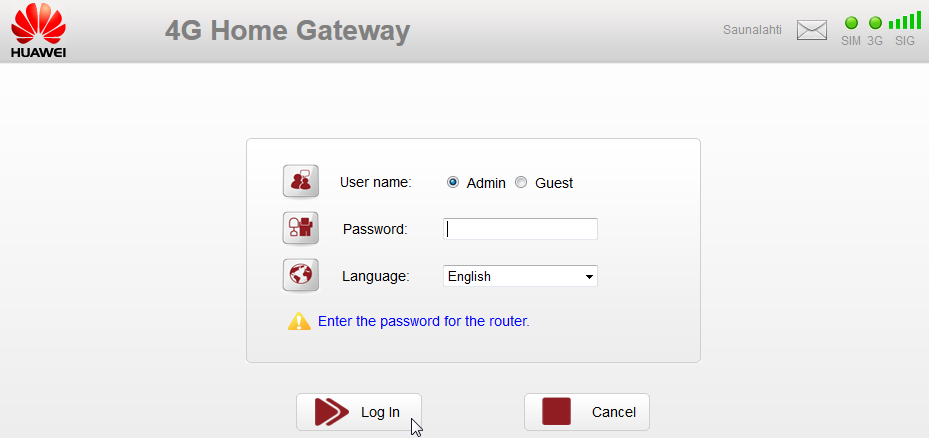Open the Language dropdown showing English
This screenshot has height=438, width=929.
click(520, 276)
